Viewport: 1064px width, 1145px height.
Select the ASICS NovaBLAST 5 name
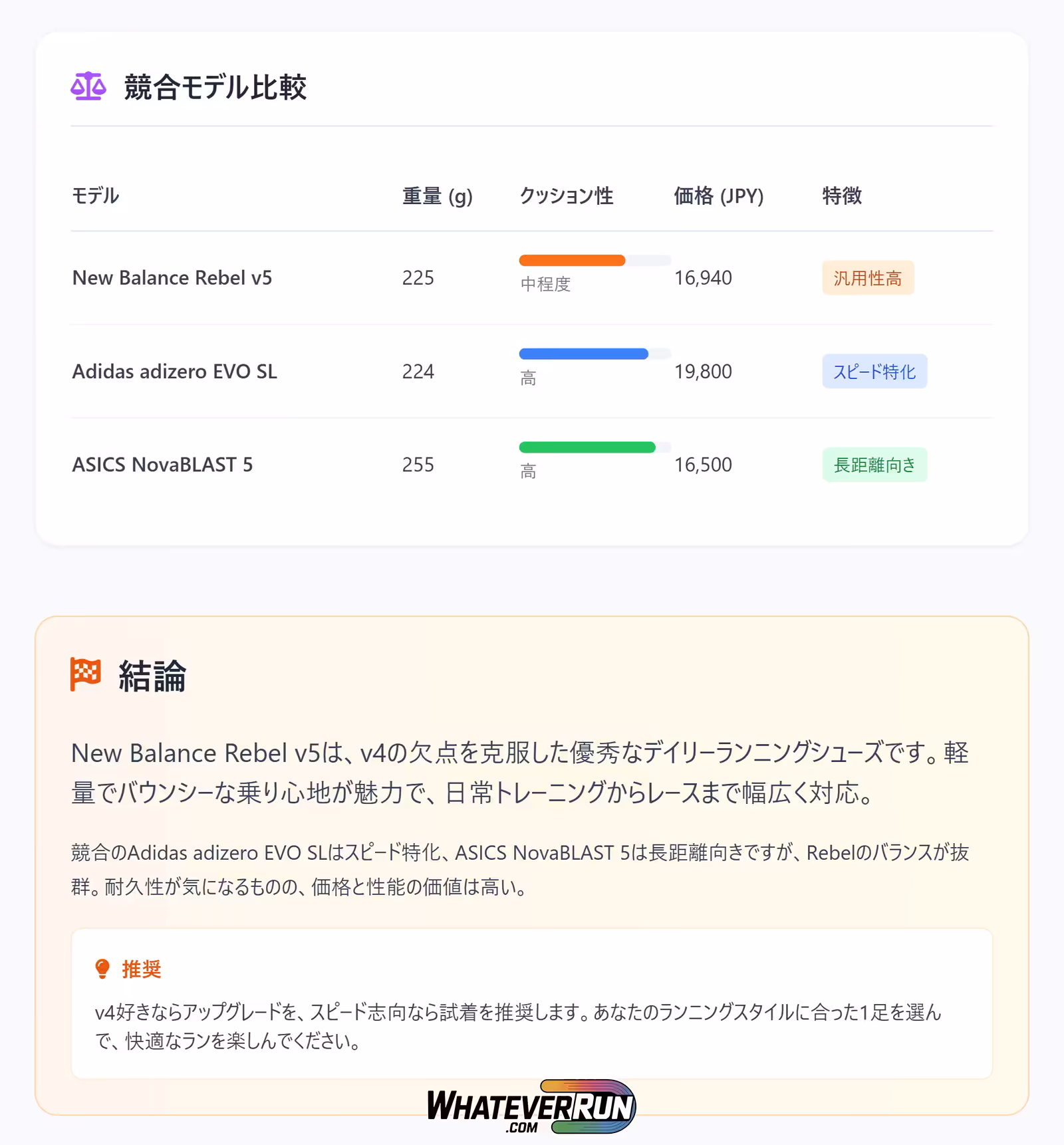162,465
